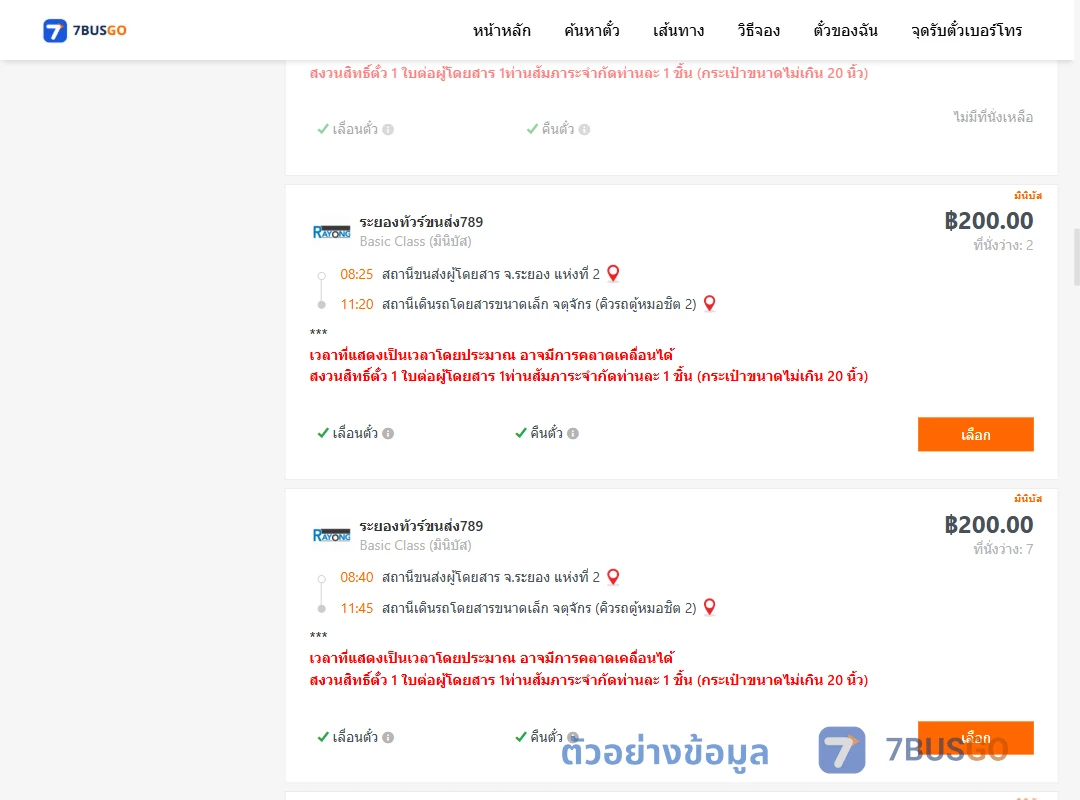This screenshot has height=800, width=1080.
Task: Click info icon beside เลื่อนตั๋ว in top card
Action: [x=388, y=130]
